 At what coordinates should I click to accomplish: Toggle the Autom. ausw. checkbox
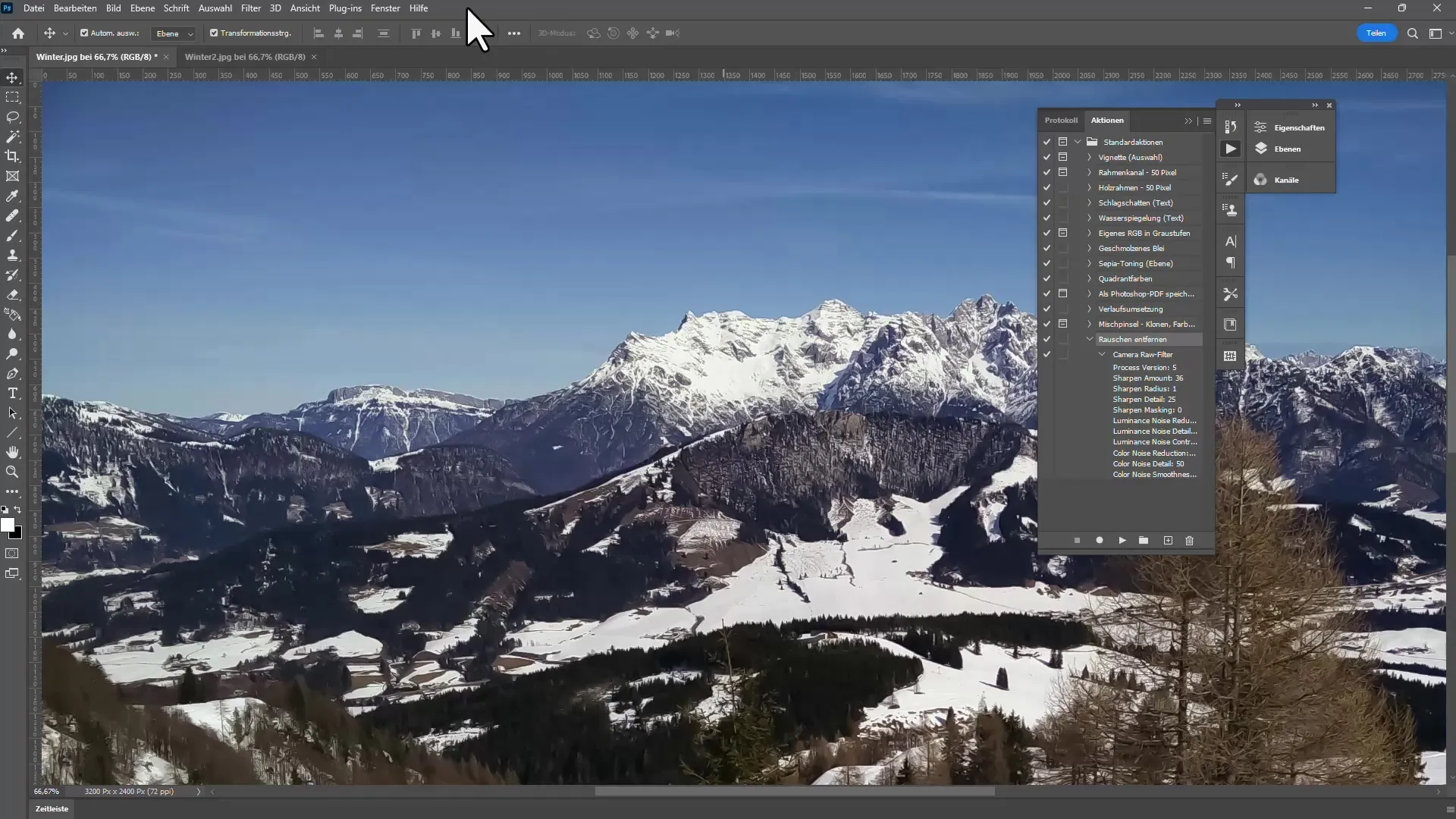point(84,33)
